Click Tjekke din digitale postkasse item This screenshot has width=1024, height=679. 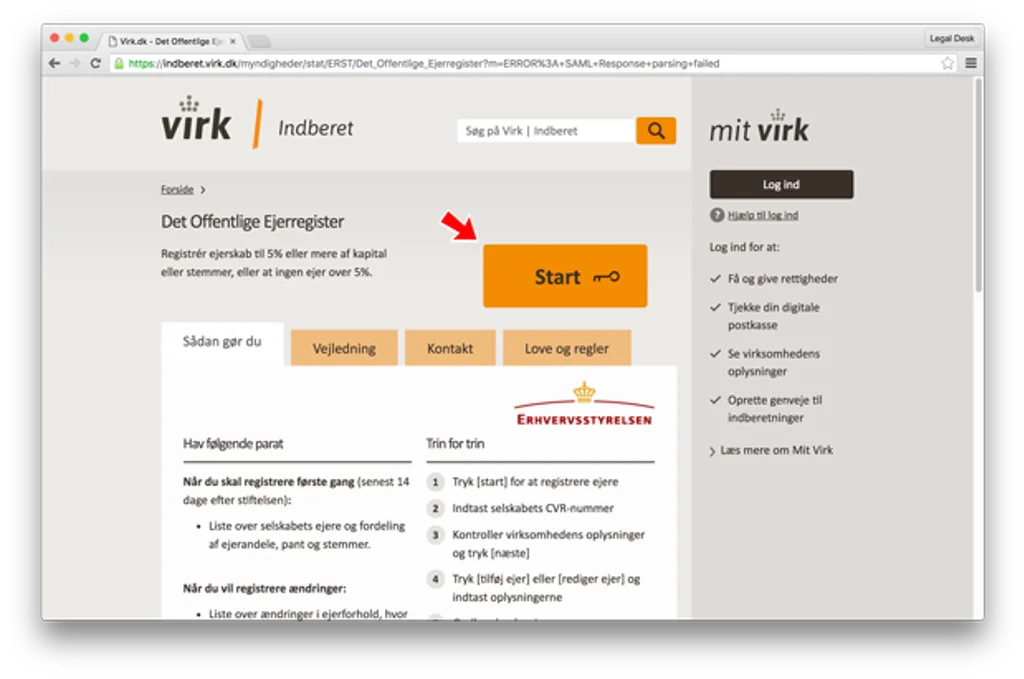(773, 316)
